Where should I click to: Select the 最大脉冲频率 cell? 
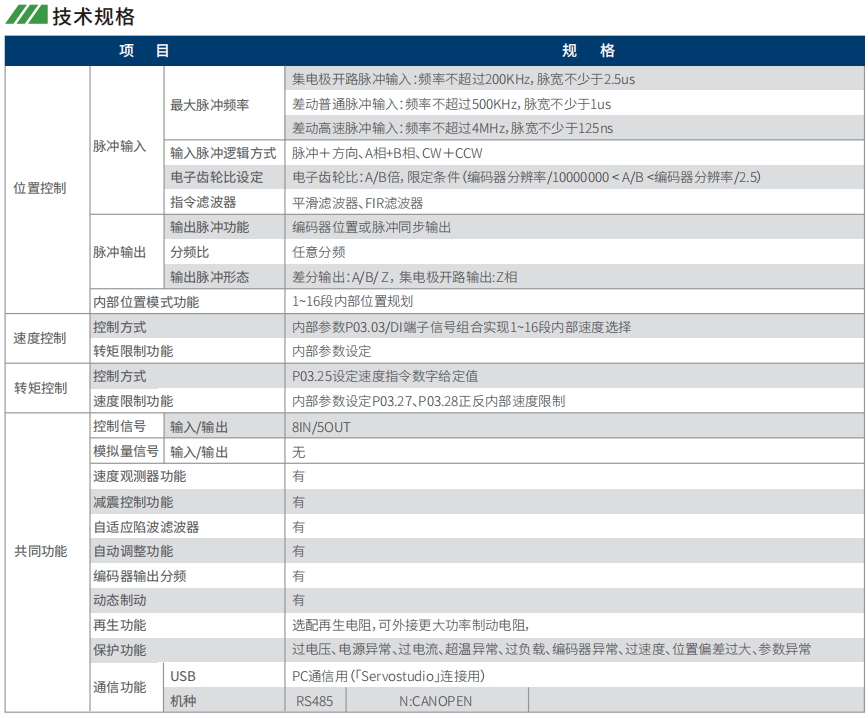point(210,104)
